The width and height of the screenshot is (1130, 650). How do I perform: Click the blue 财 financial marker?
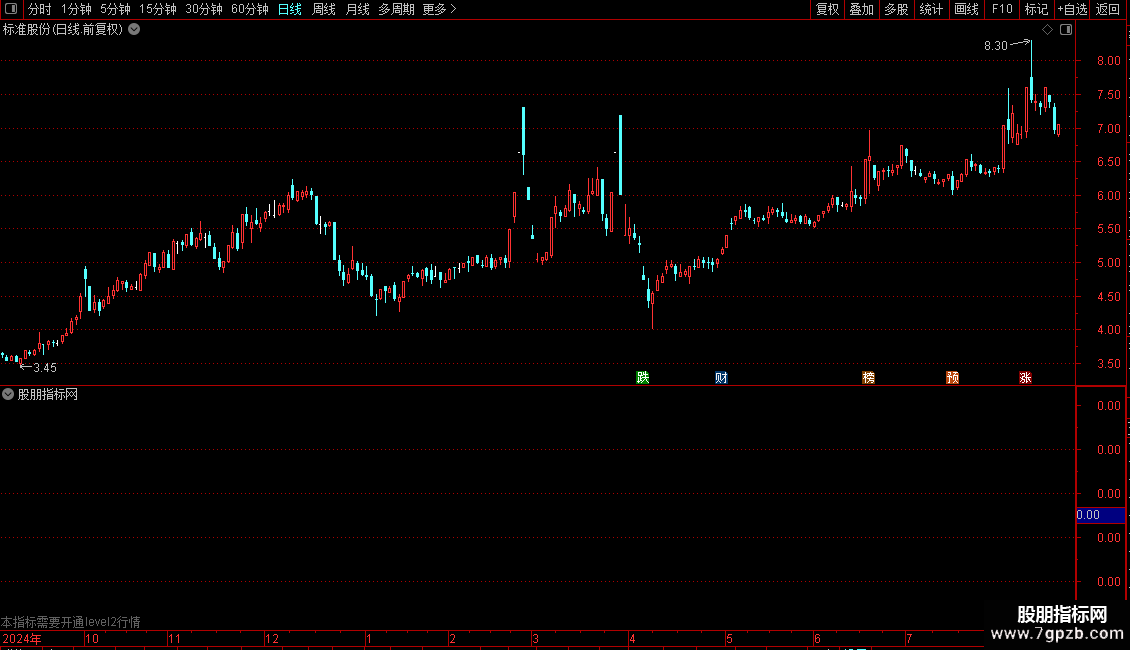click(721, 378)
